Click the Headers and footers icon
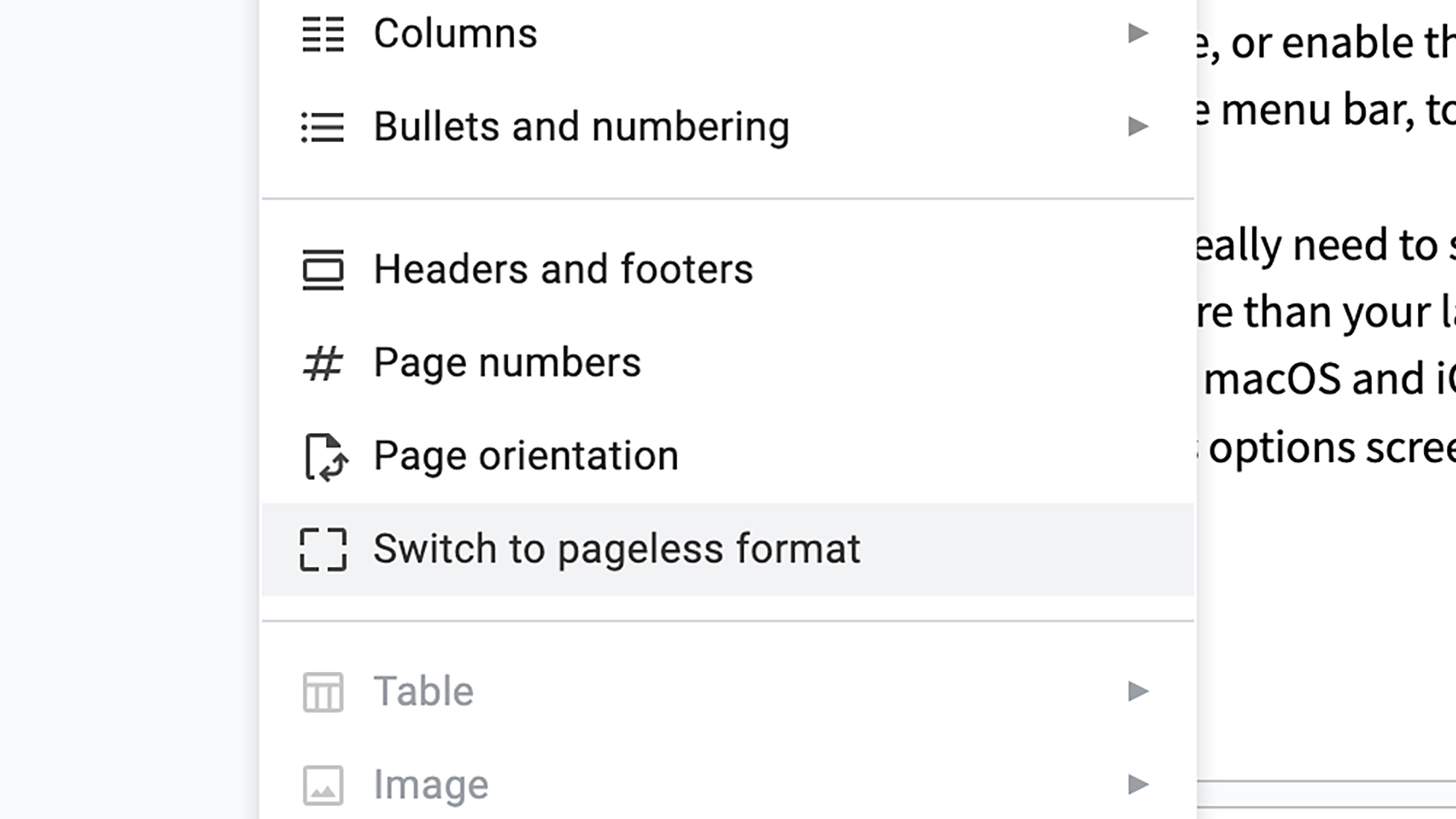This screenshot has height=819, width=1456. click(x=323, y=270)
